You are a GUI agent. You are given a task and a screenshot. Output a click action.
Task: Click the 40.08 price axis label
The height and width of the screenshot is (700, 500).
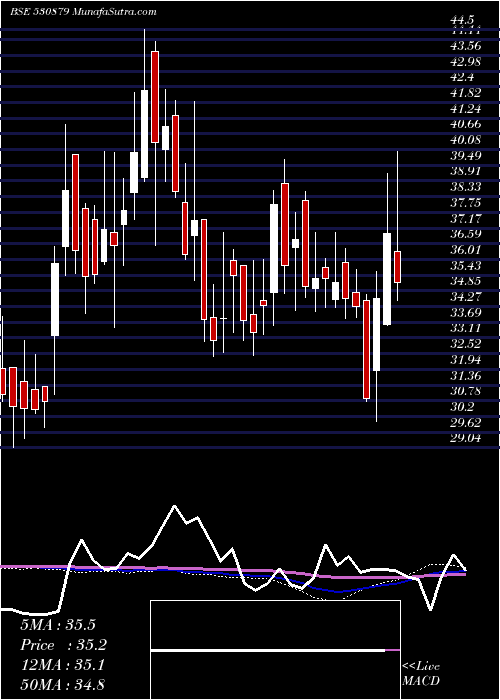pos(465,140)
